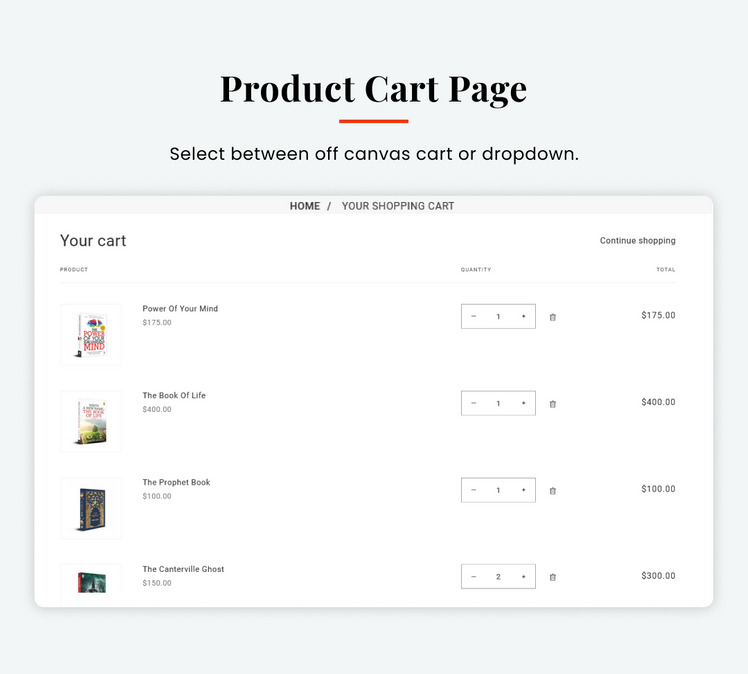Delete The Canterville Ghost from cart
Screen dimensions: 748x674
pos(552,577)
